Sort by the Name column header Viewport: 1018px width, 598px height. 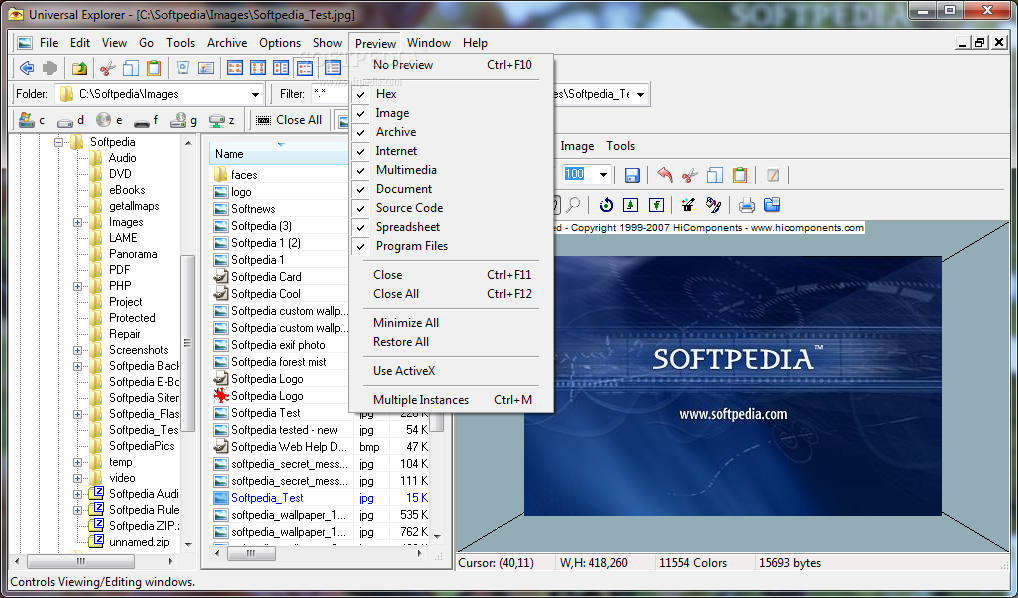[x=279, y=154]
